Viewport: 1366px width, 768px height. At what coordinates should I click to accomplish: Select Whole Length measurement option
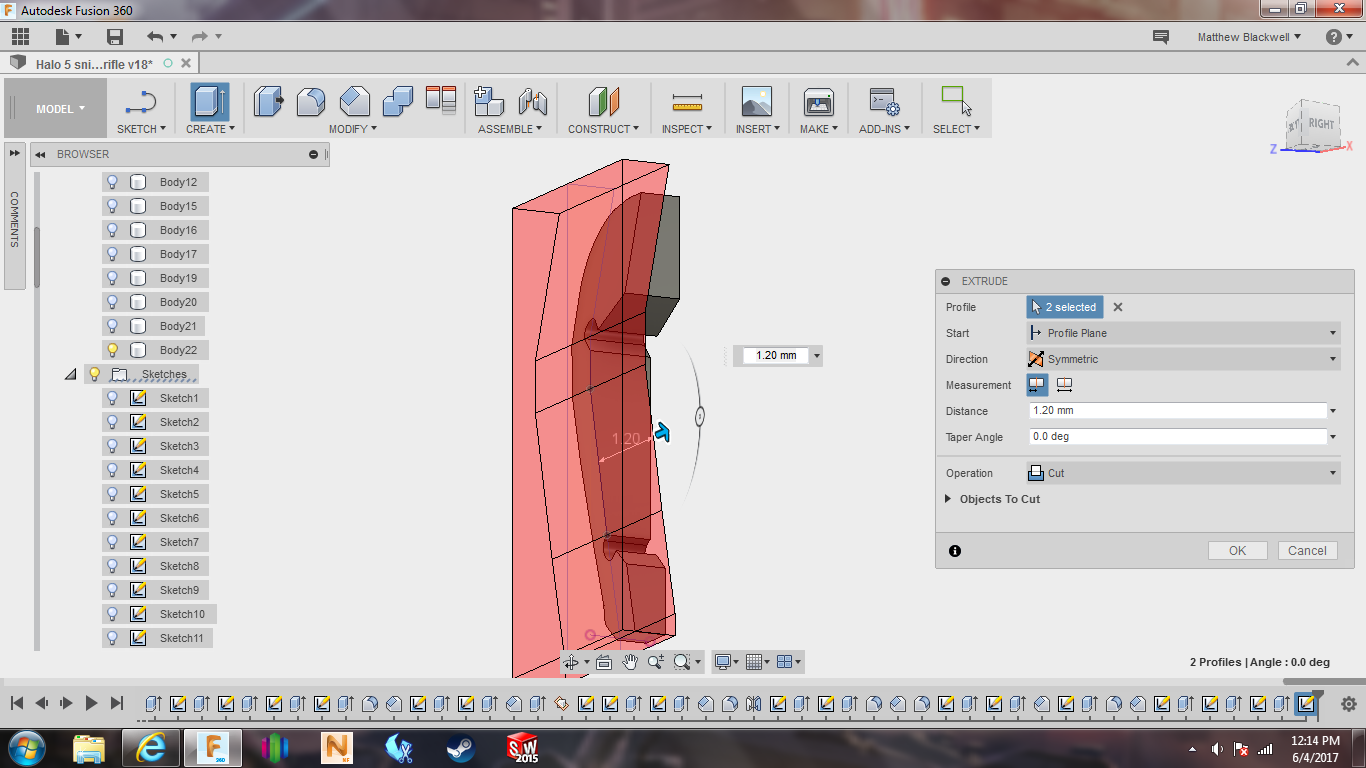tap(1065, 385)
